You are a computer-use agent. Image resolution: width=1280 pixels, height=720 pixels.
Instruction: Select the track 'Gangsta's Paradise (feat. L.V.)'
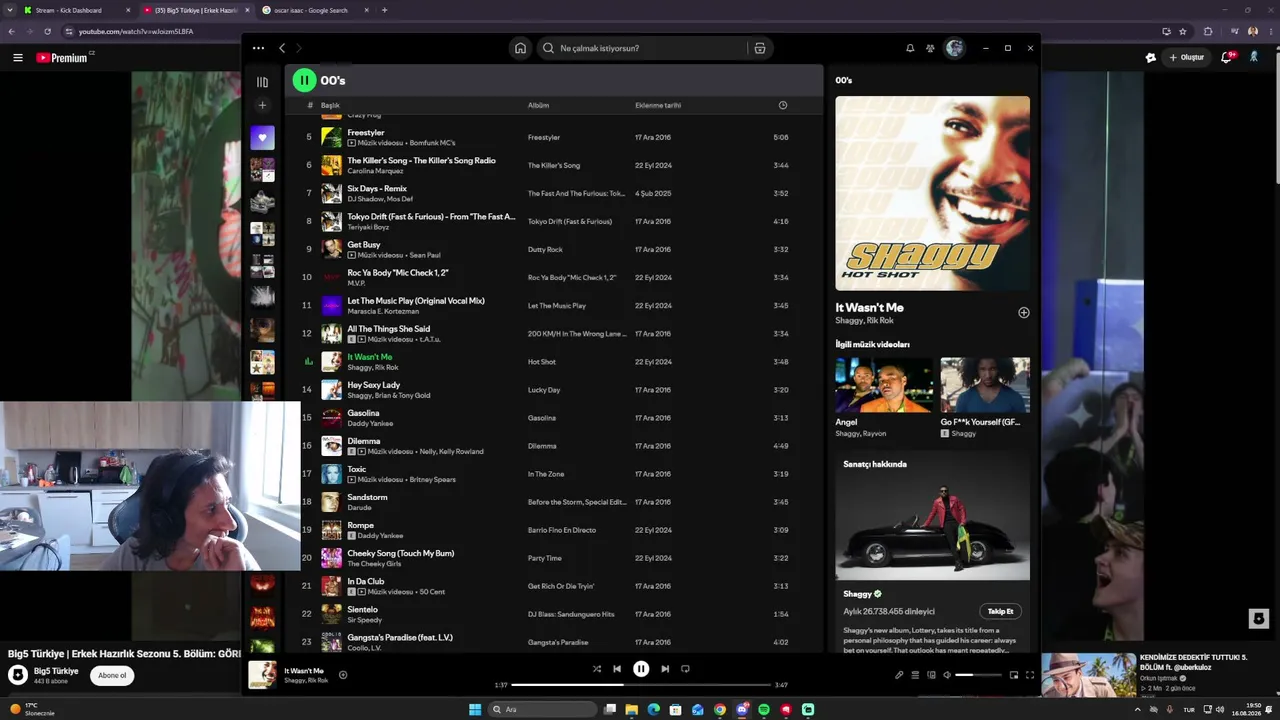(400, 637)
